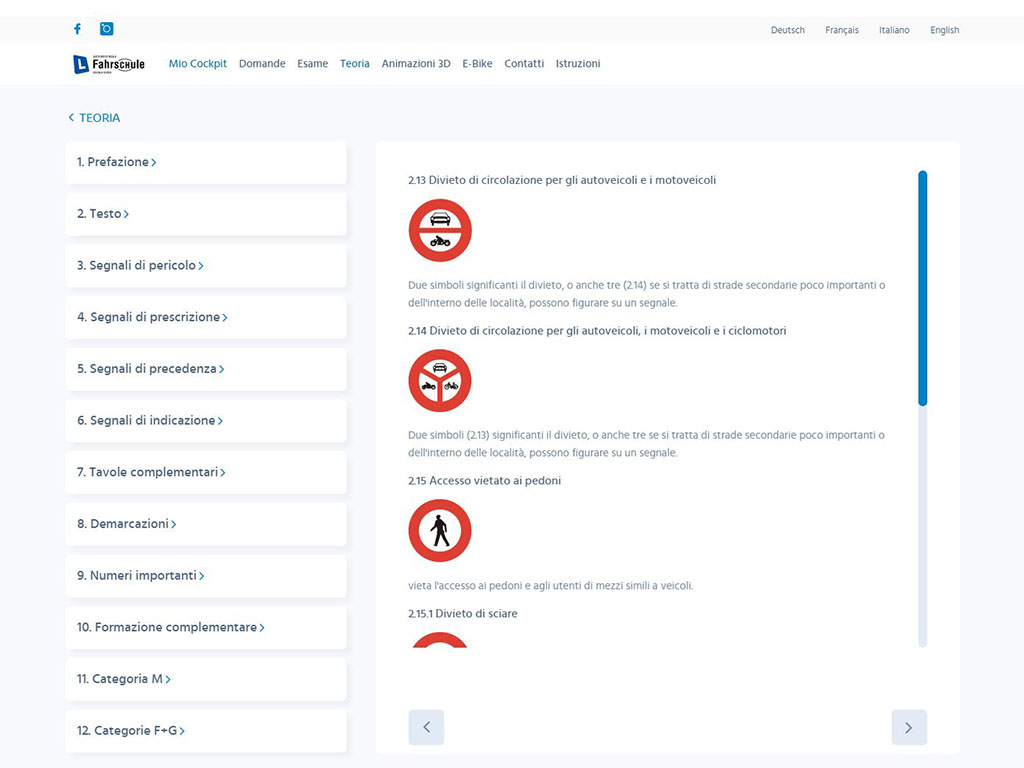Screen dimensions: 1024x768
Task: Expand the 8. Demarcazioni section
Action: (x=126, y=524)
